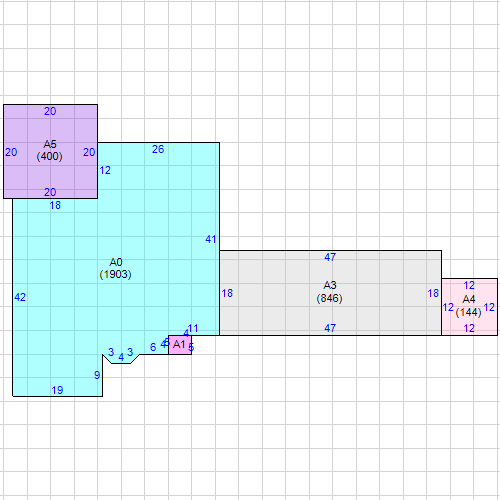Click dimension 26 on A0's top edge
The image size is (500, 500).
click(158, 149)
